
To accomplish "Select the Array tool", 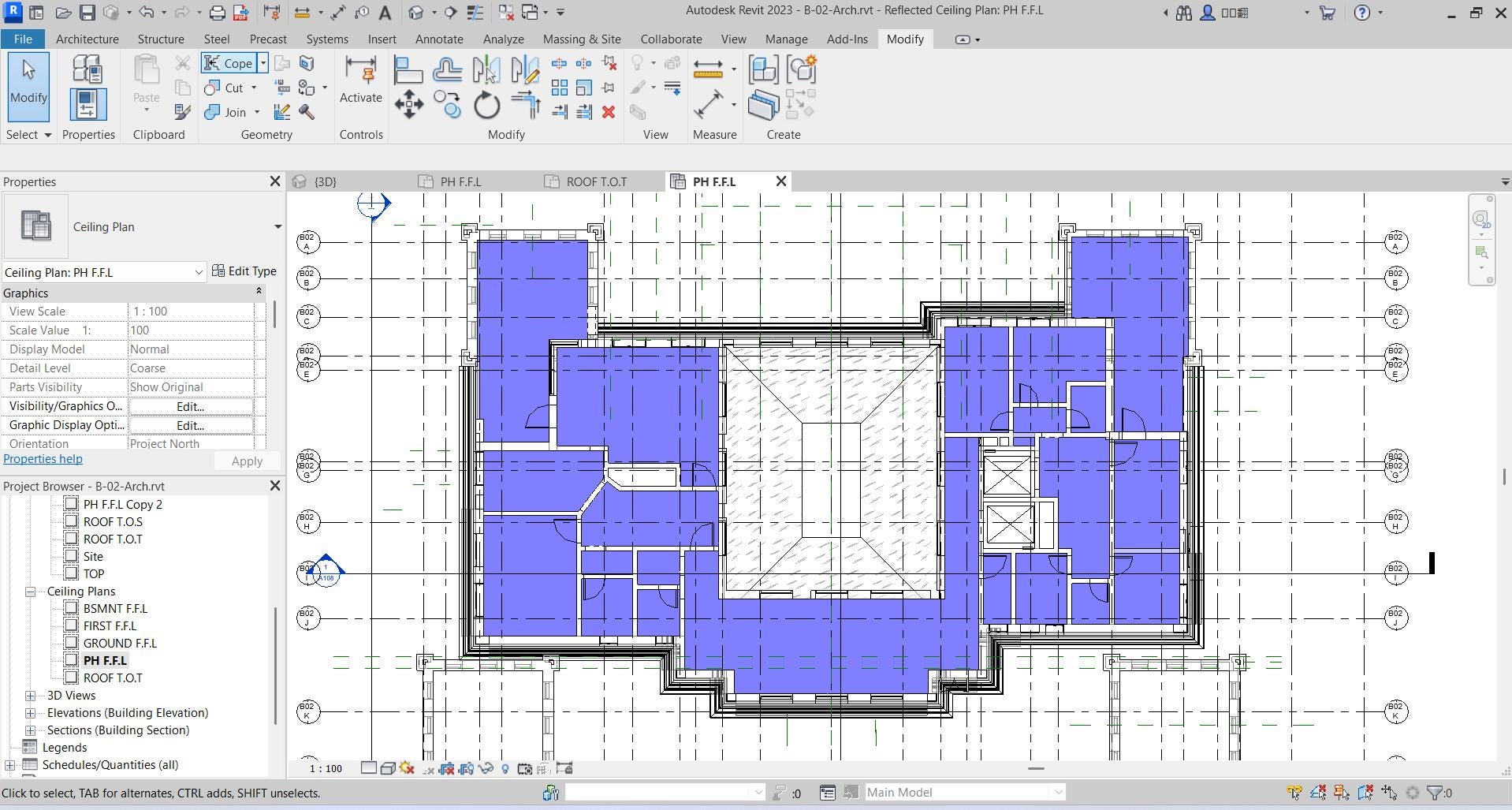I will (560, 88).
